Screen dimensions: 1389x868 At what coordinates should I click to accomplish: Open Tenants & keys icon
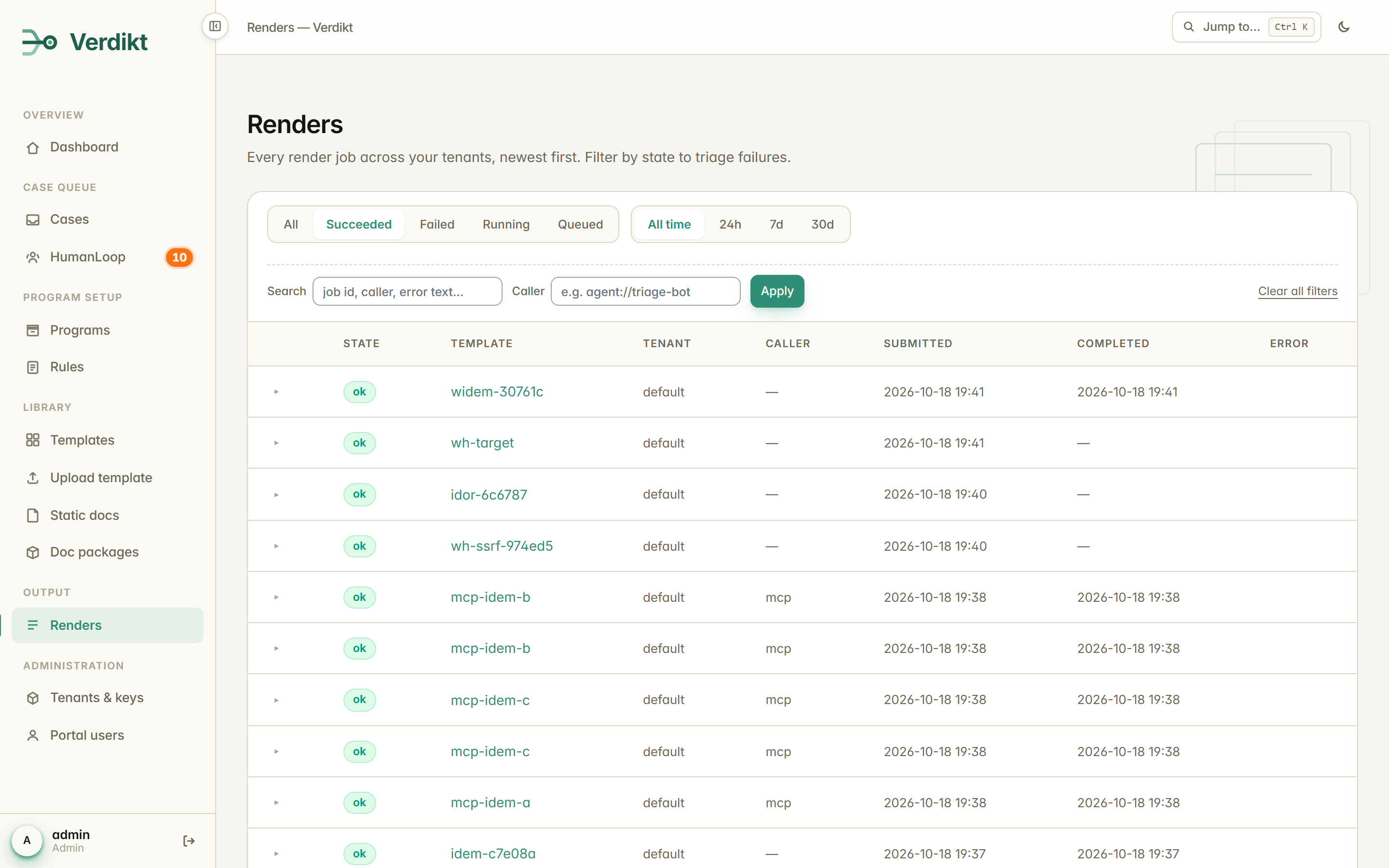point(33,698)
